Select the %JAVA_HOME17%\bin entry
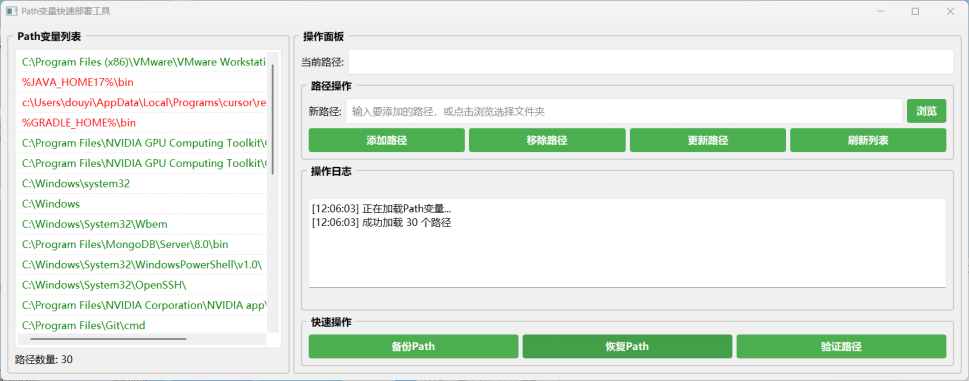This screenshot has height=381, width=969. click(143, 82)
